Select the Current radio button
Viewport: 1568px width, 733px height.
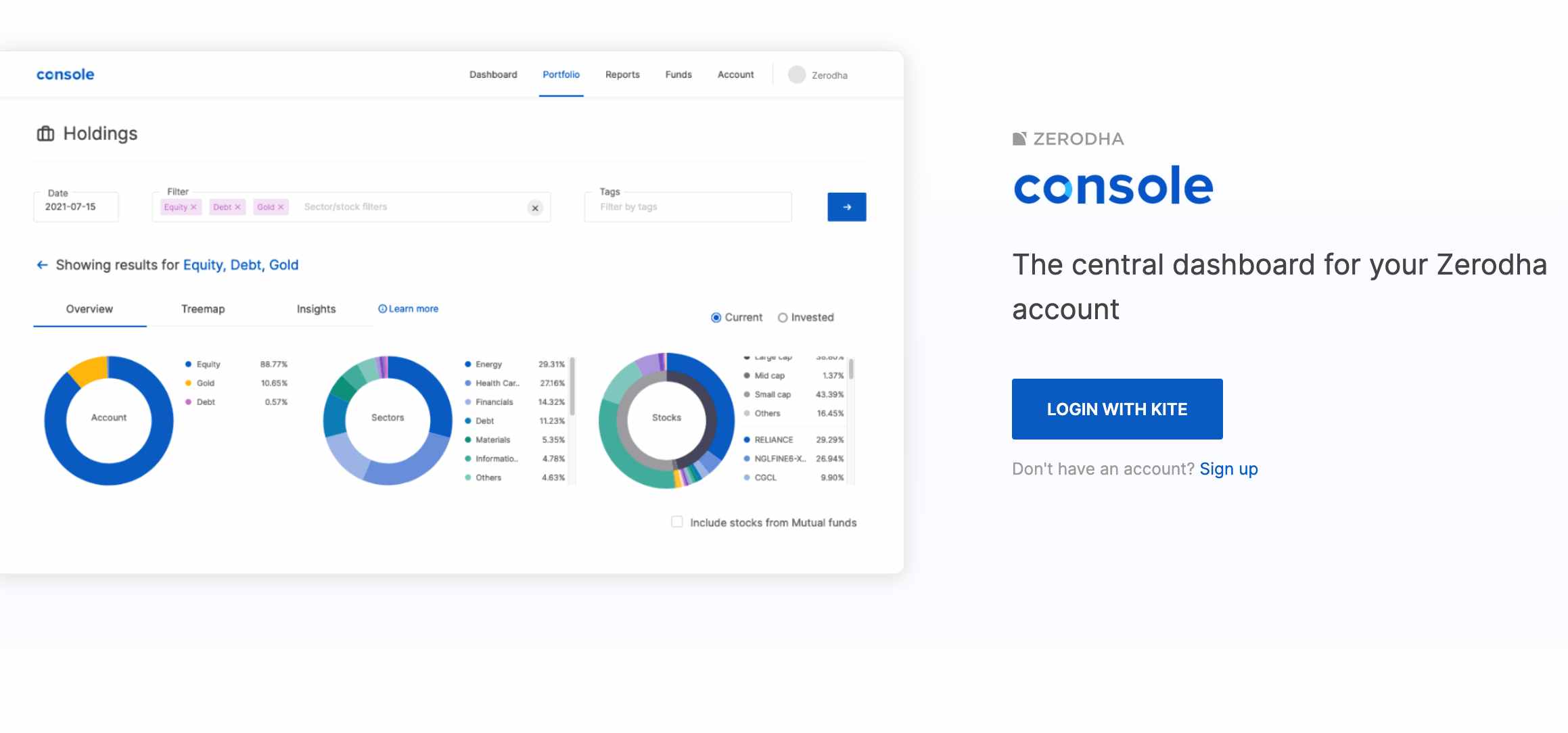pos(715,317)
